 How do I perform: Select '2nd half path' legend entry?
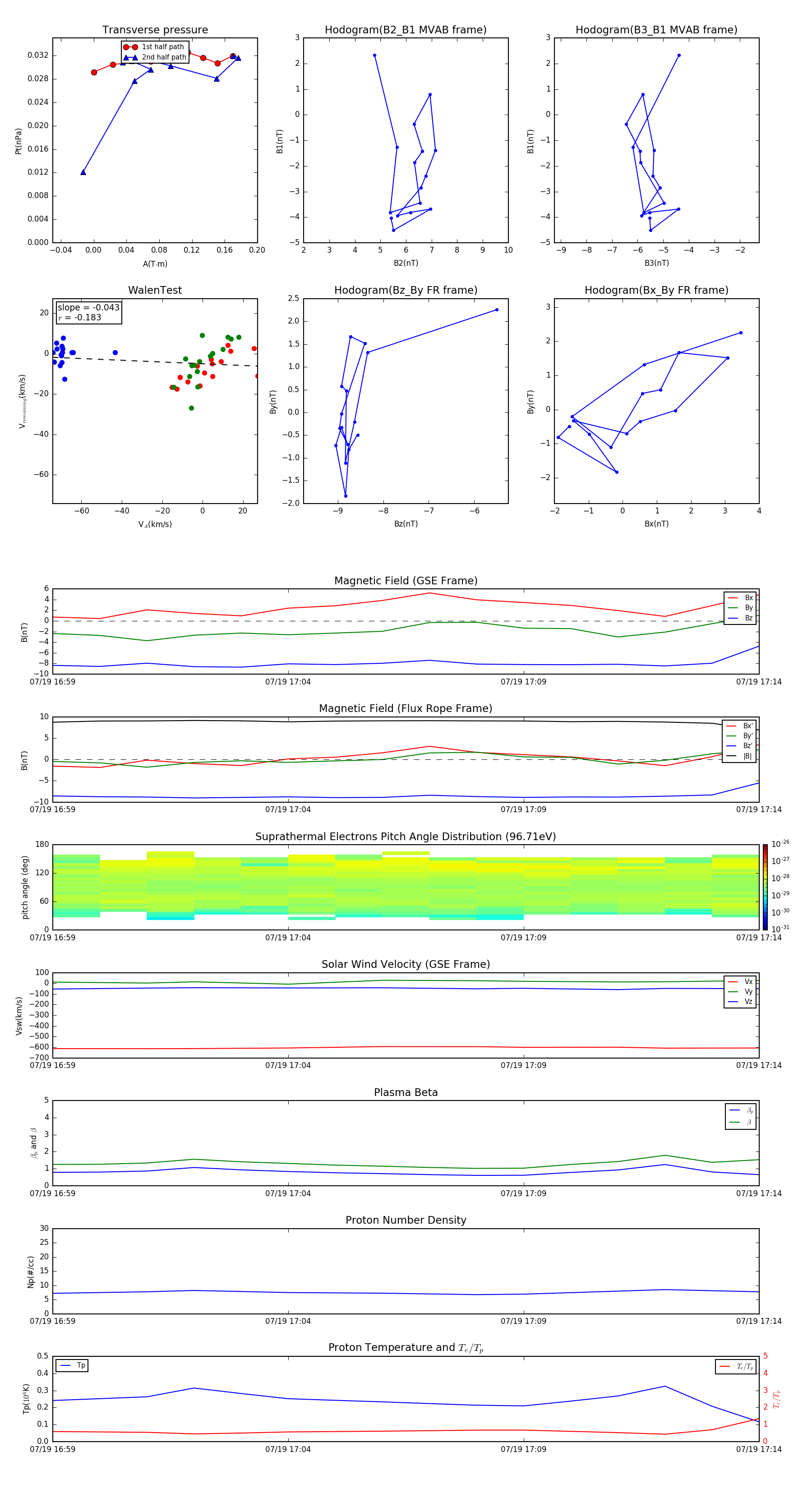(155, 57)
